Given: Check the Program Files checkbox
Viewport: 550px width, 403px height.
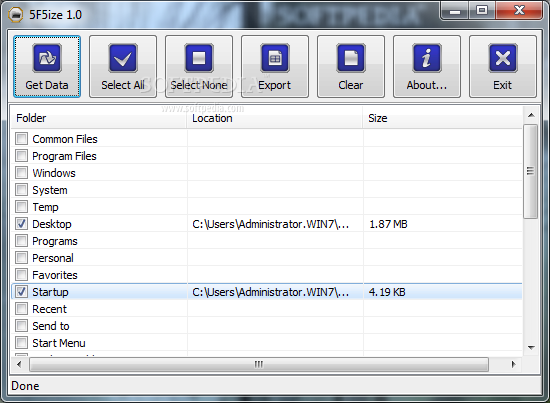Looking at the screenshot, I should pyautogui.click(x=21, y=155).
